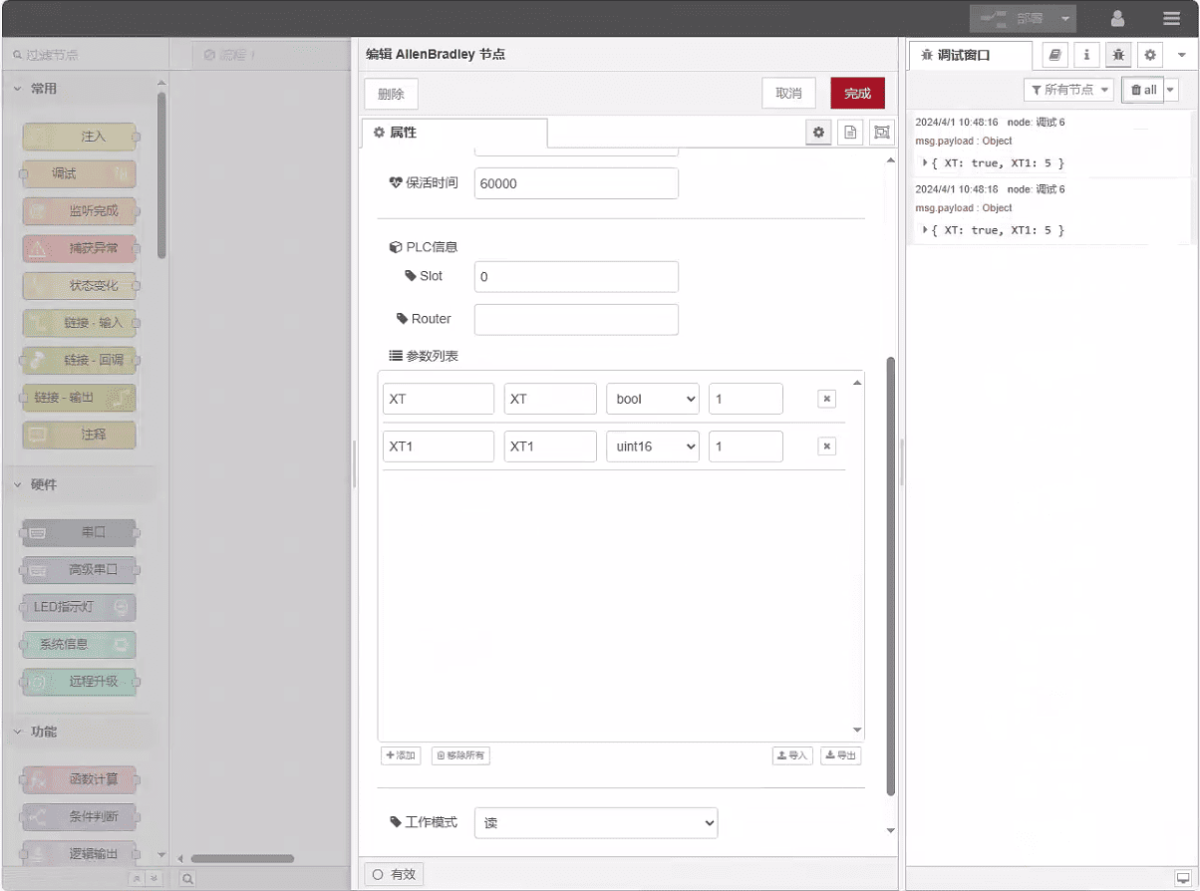Open the node properties gear icon
Screen dimensions: 1200x891
[x=820, y=133]
